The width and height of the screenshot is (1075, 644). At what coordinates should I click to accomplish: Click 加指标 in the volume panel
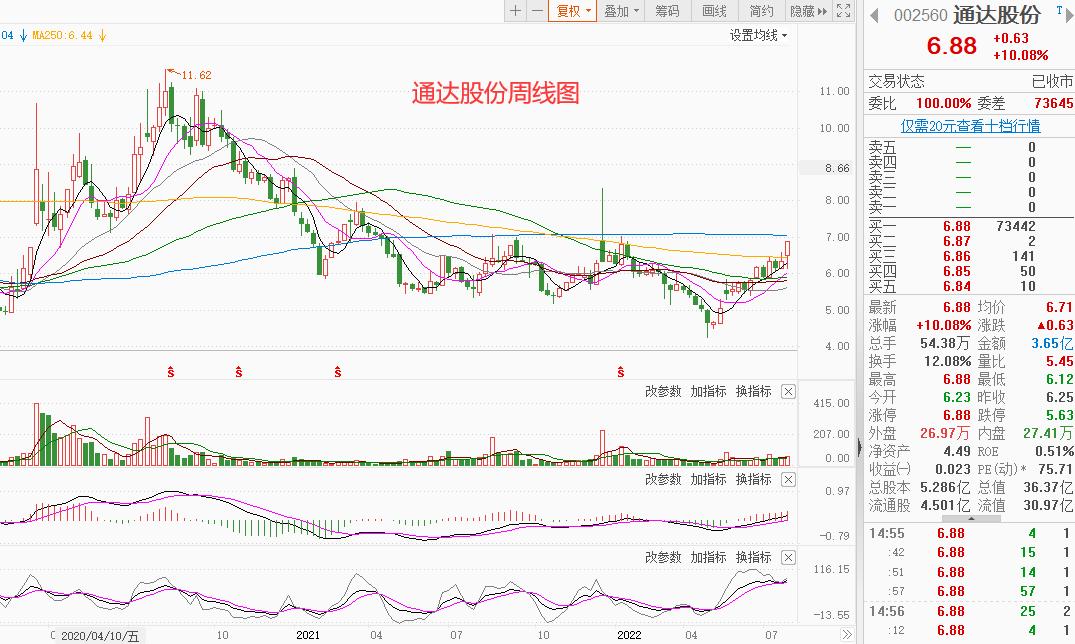(708, 391)
